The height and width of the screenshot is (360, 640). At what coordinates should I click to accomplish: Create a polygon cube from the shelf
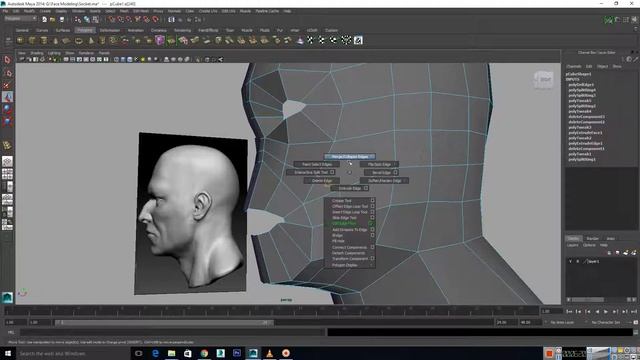pyautogui.click(x=32, y=40)
